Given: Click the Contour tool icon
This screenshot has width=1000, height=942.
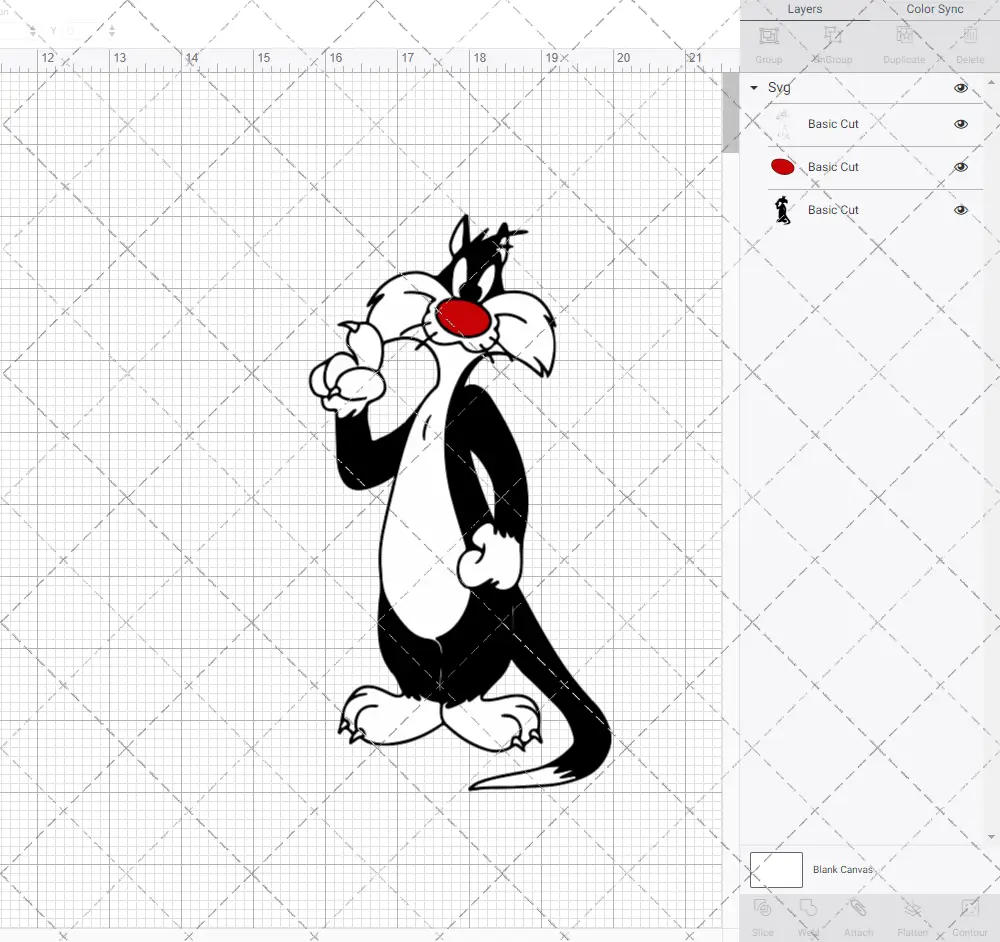Looking at the screenshot, I should click(x=969, y=908).
